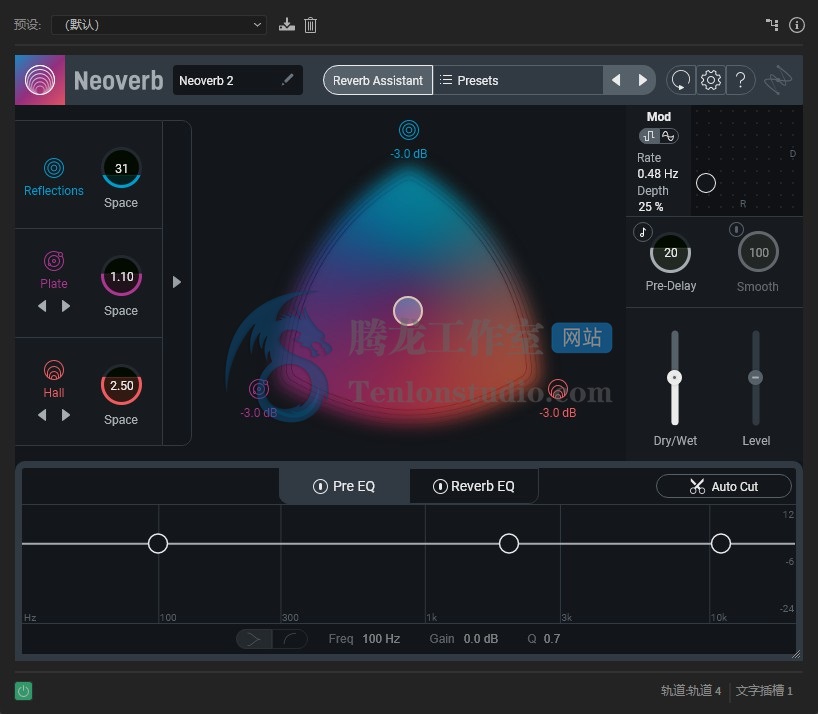
Task: Save preset with download icon
Action: tap(286, 25)
